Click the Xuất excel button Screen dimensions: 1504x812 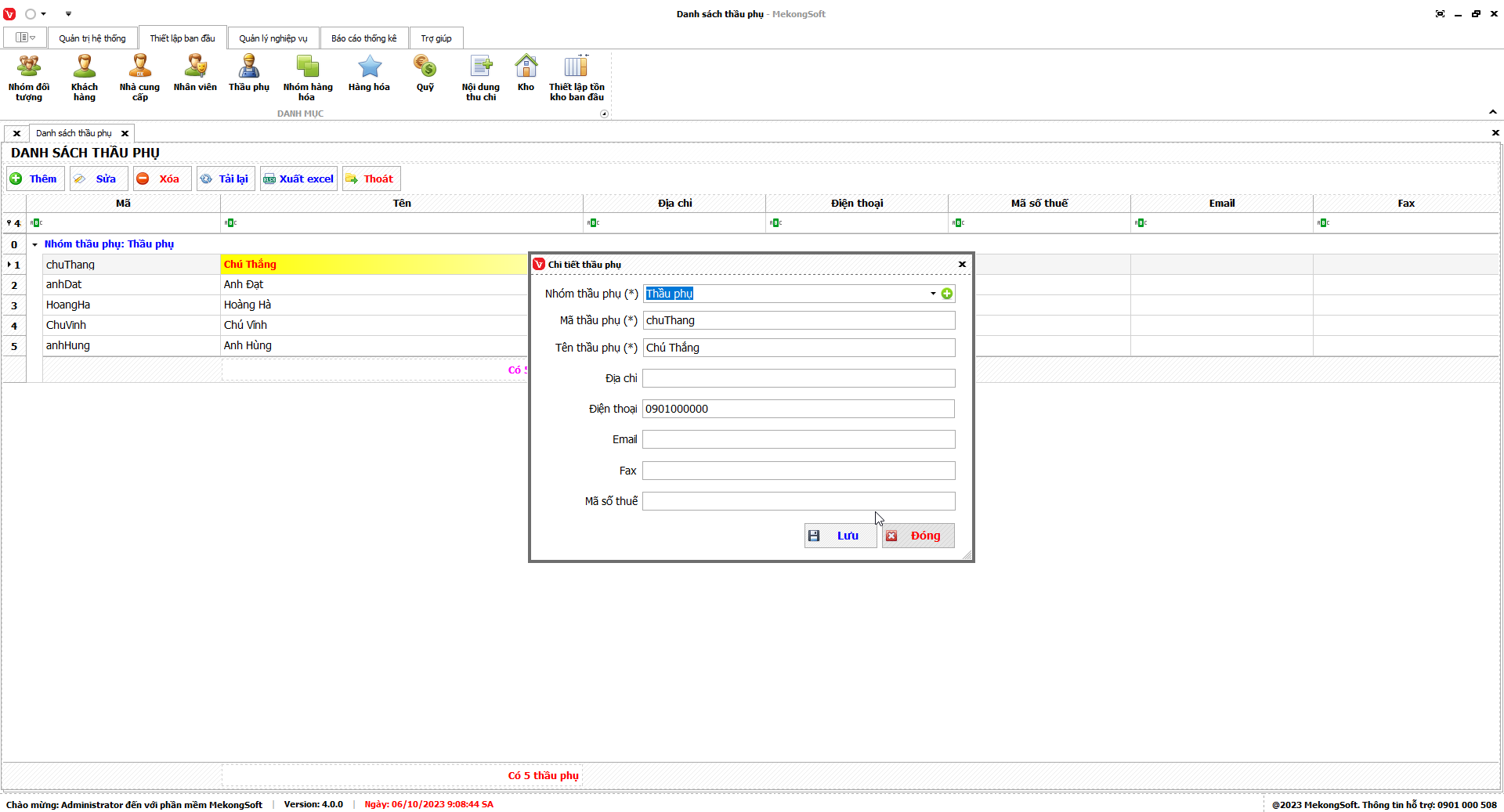(x=298, y=179)
